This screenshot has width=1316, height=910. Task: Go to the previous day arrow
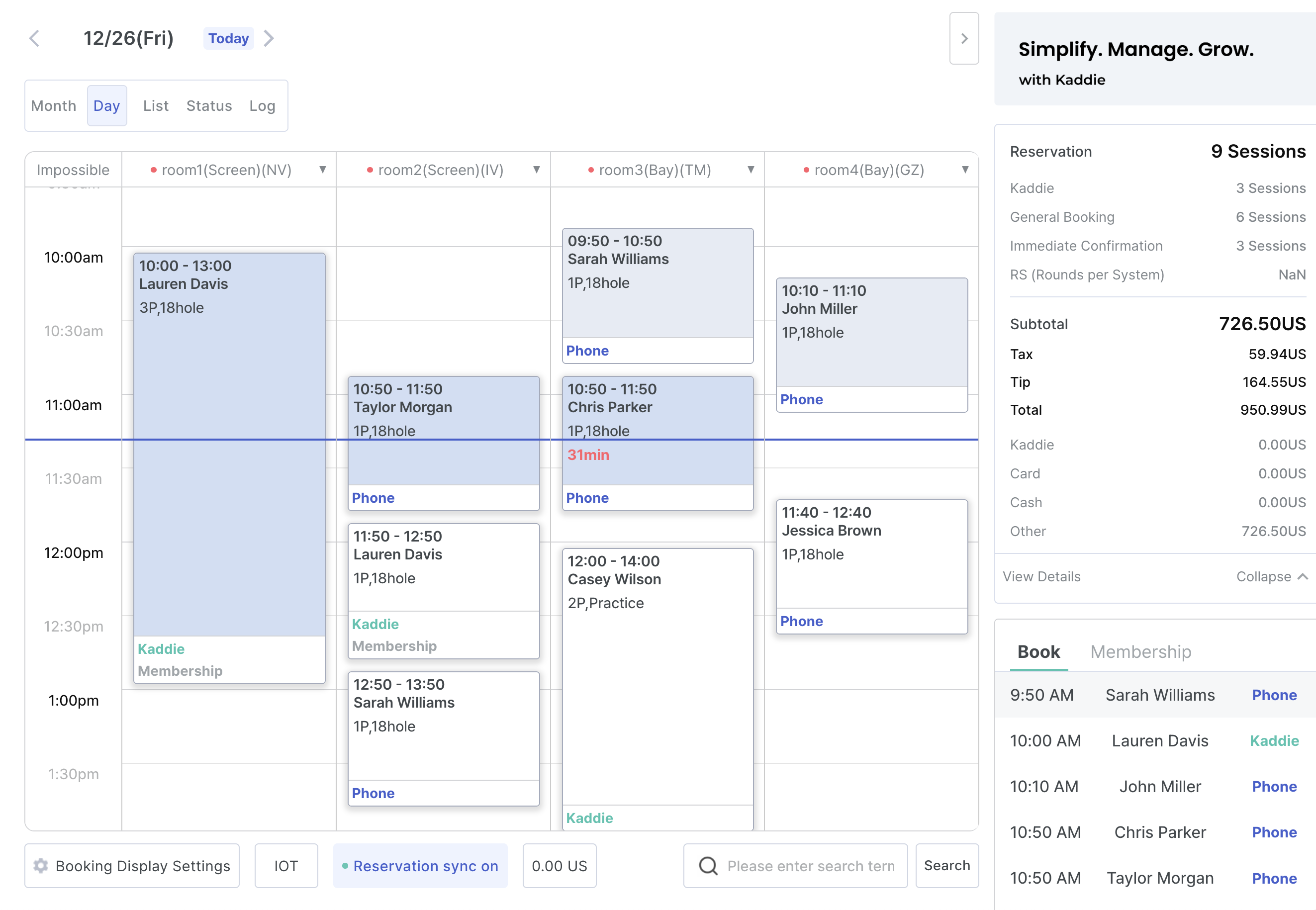click(34, 38)
